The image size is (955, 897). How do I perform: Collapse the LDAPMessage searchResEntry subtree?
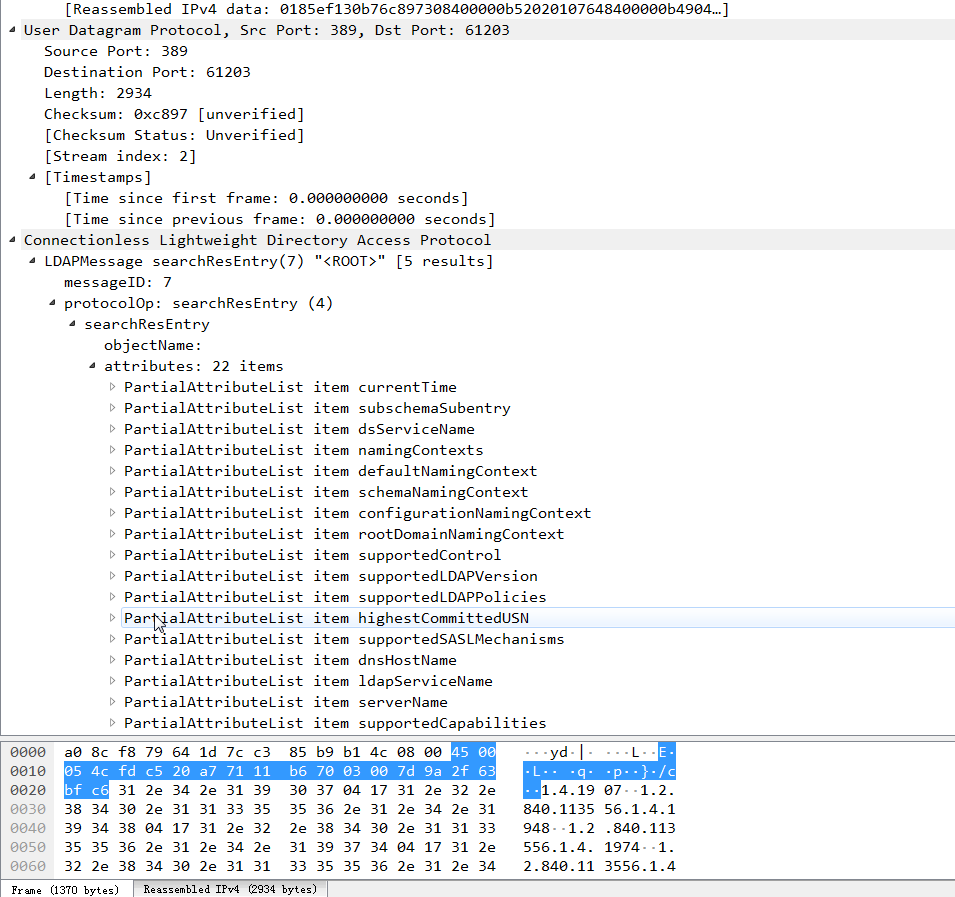tap(32, 261)
